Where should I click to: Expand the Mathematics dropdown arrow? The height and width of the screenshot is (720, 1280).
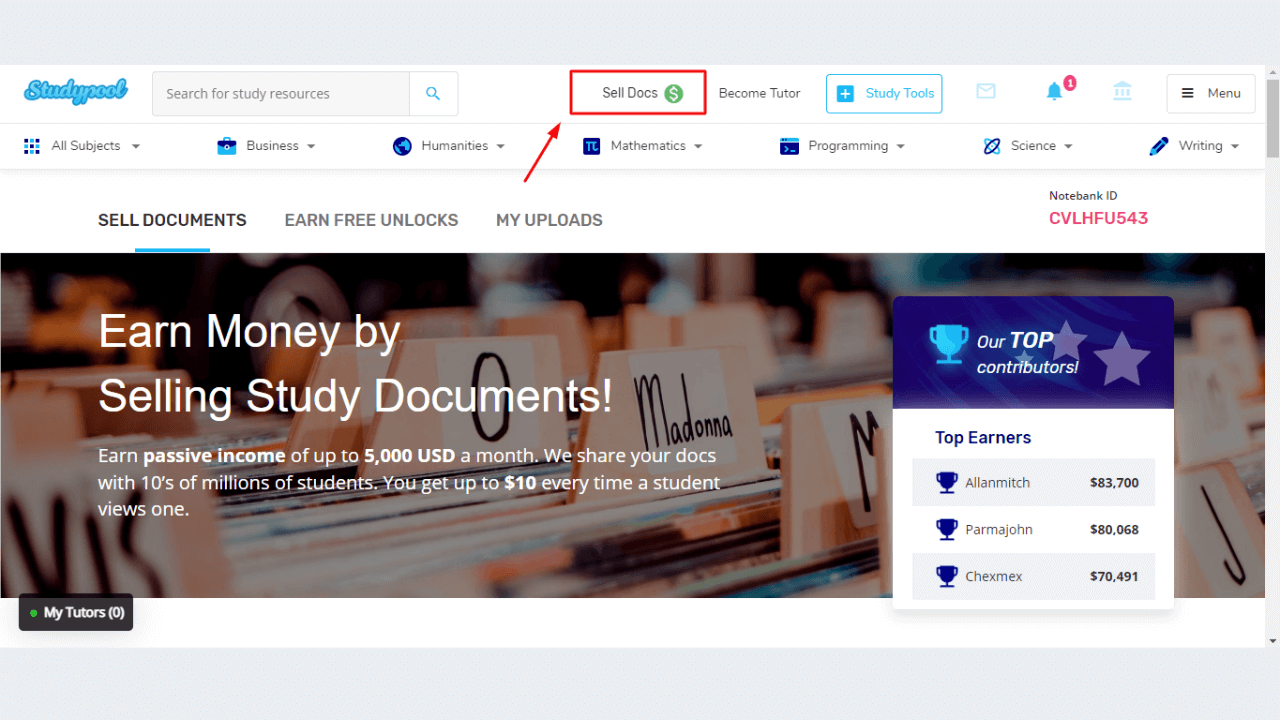[698, 147]
